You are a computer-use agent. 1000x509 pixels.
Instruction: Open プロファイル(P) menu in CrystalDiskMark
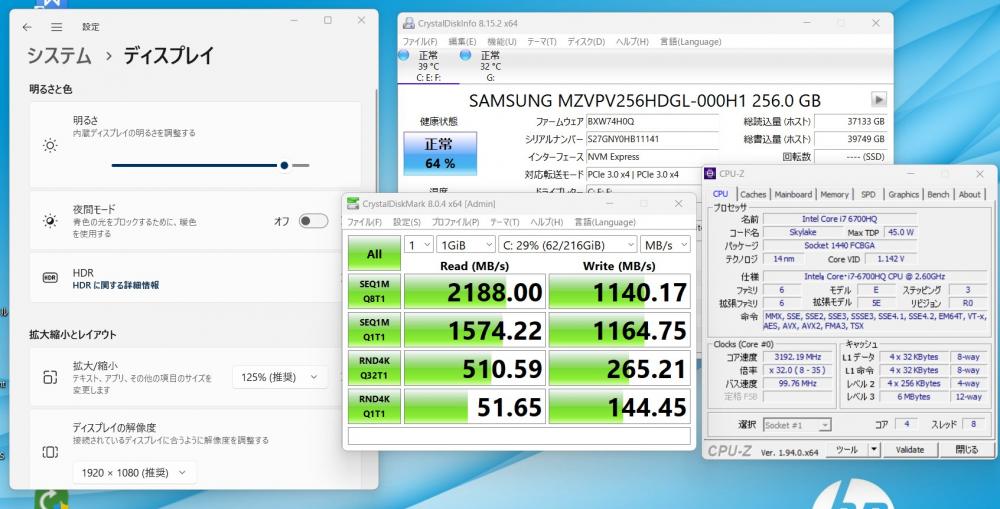[455, 222]
